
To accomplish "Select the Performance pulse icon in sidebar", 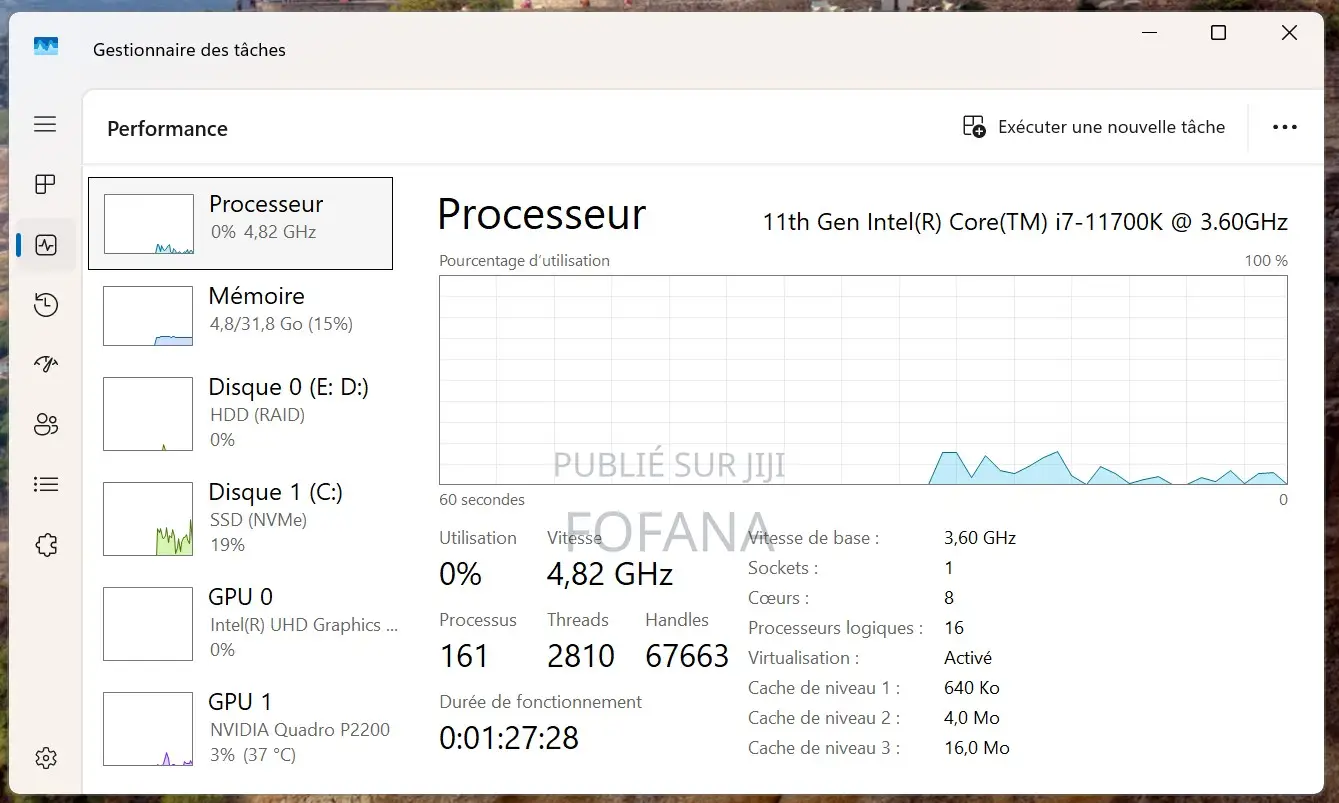I will pyautogui.click(x=44, y=244).
